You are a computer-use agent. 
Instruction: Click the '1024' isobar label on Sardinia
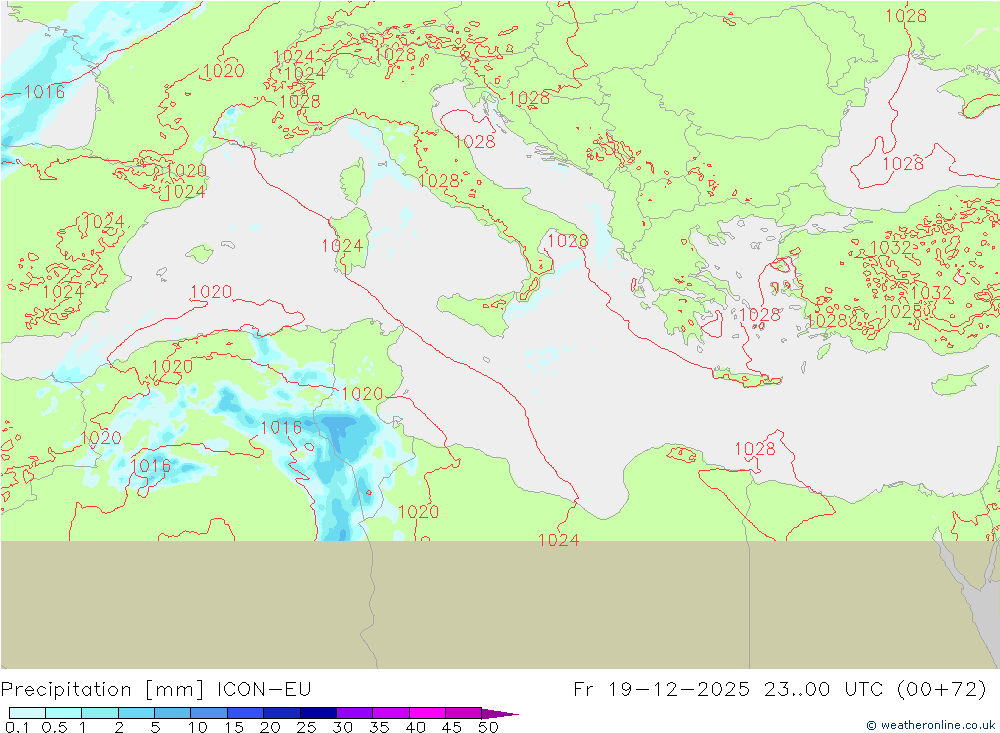tap(342, 246)
